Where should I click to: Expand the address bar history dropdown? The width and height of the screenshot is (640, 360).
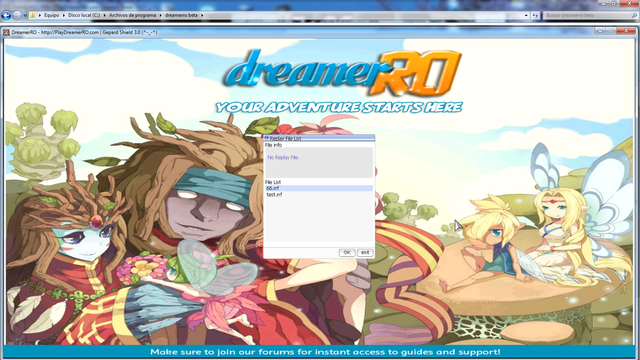[x=526, y=16]
